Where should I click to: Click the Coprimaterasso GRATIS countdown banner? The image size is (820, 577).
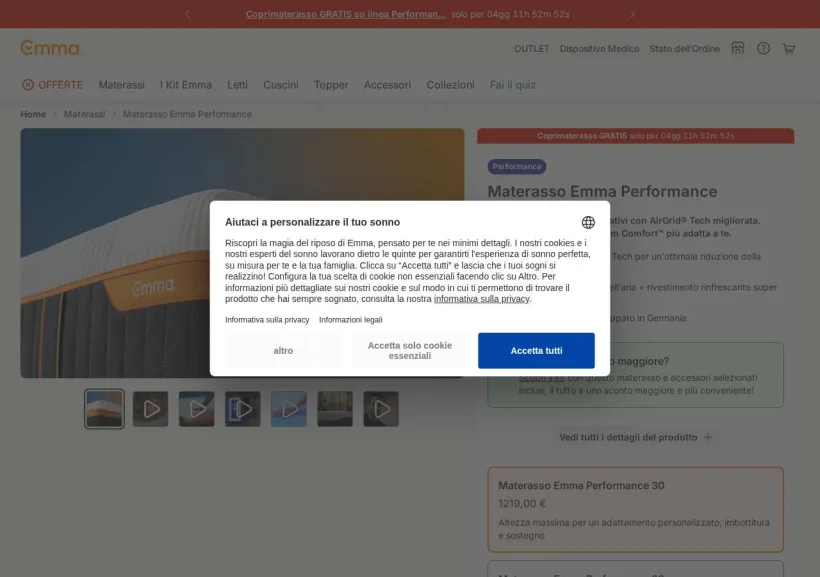635,136
